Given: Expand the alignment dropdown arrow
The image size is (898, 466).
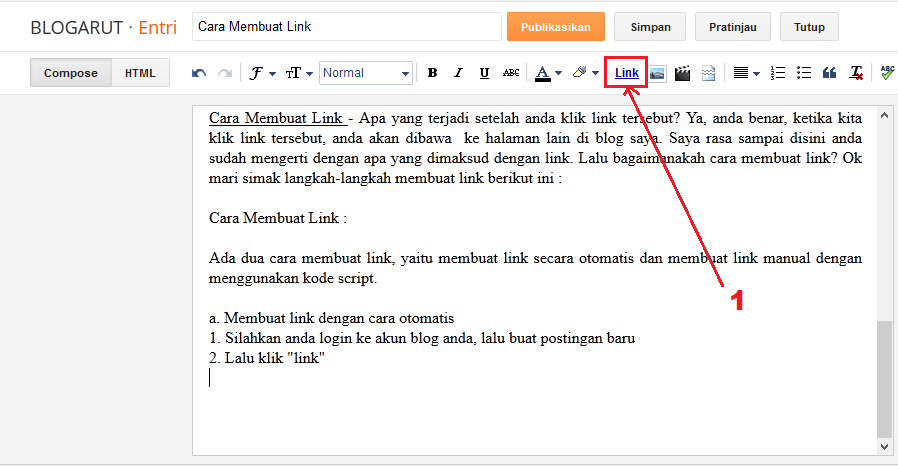Looking at the screenshot, I should (757, 73).
